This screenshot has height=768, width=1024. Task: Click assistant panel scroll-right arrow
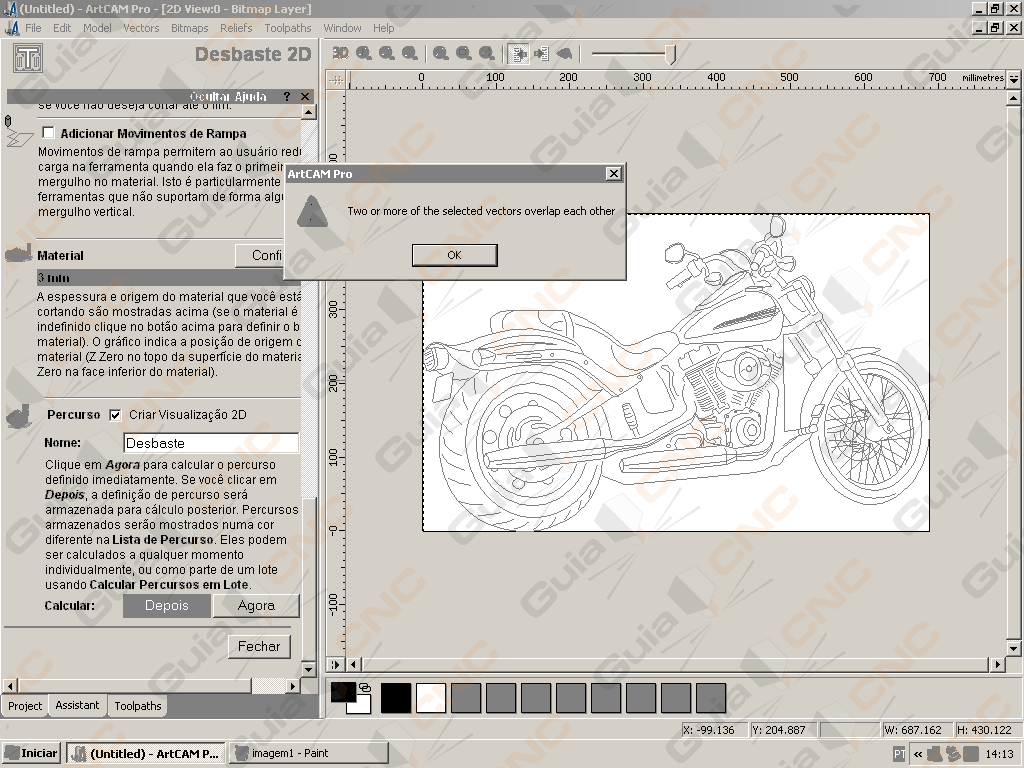pos(293,686)
